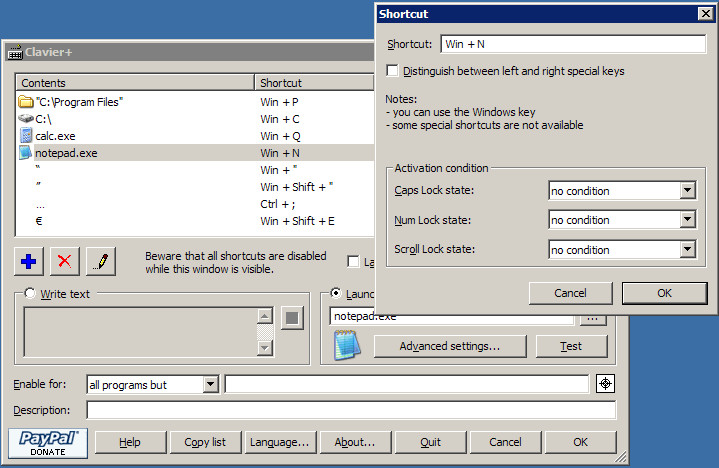Click the program list field beside Enable for
The image size is (719, 468).
click(x=407, y=384)
